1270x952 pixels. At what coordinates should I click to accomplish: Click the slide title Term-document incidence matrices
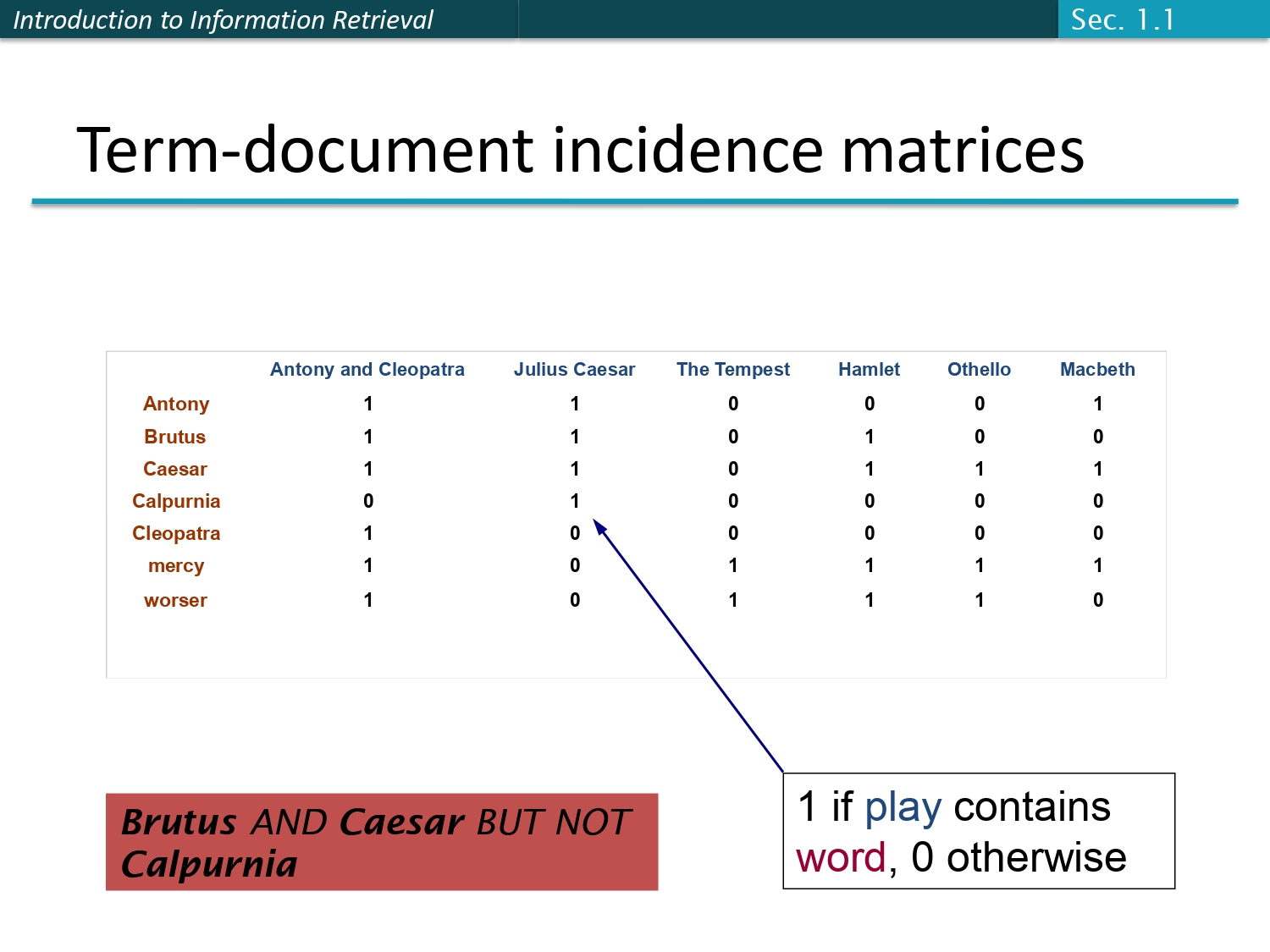581,150
